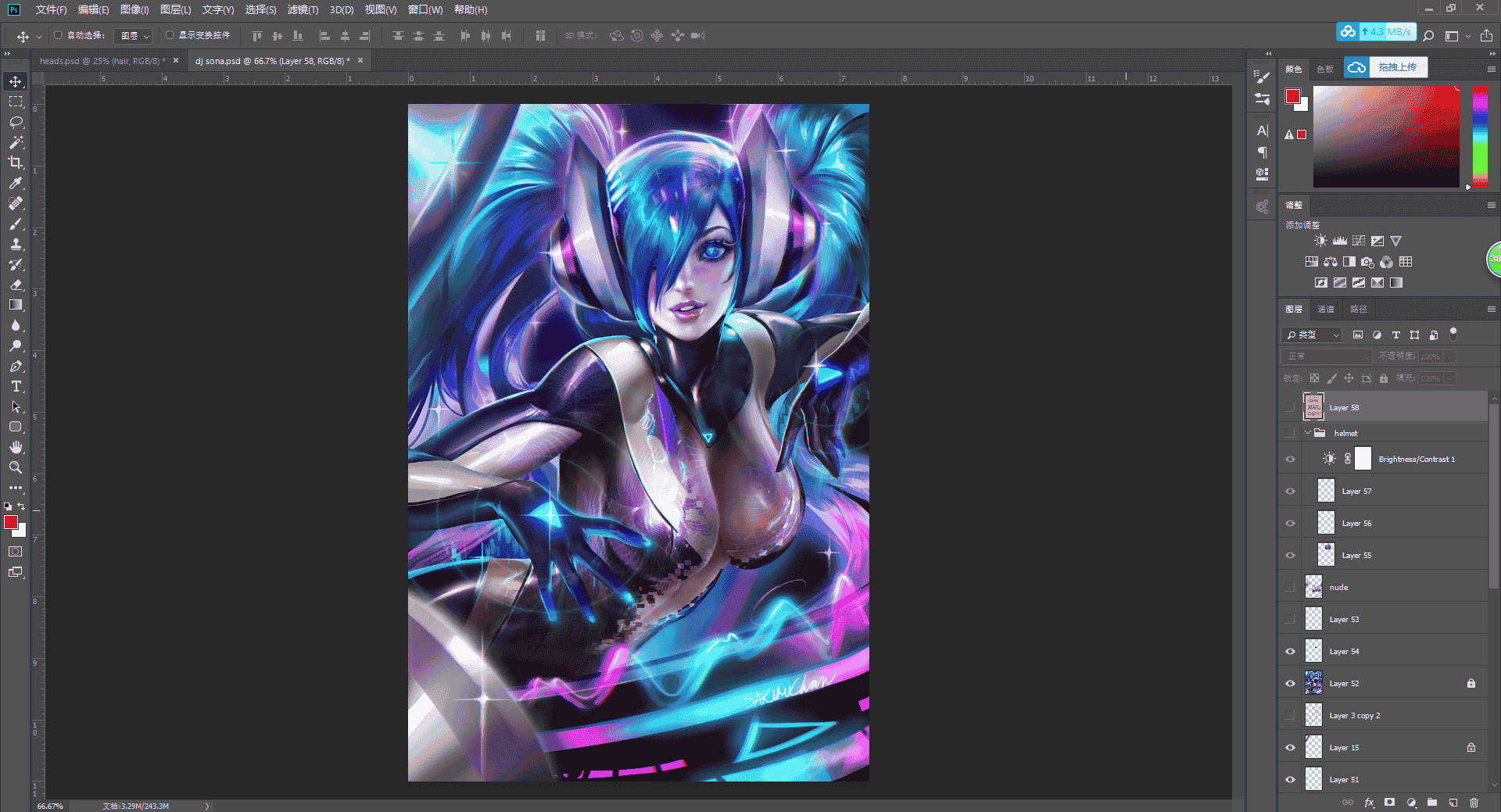
Task: Select the Pen tool
Action: click(16, 366)
